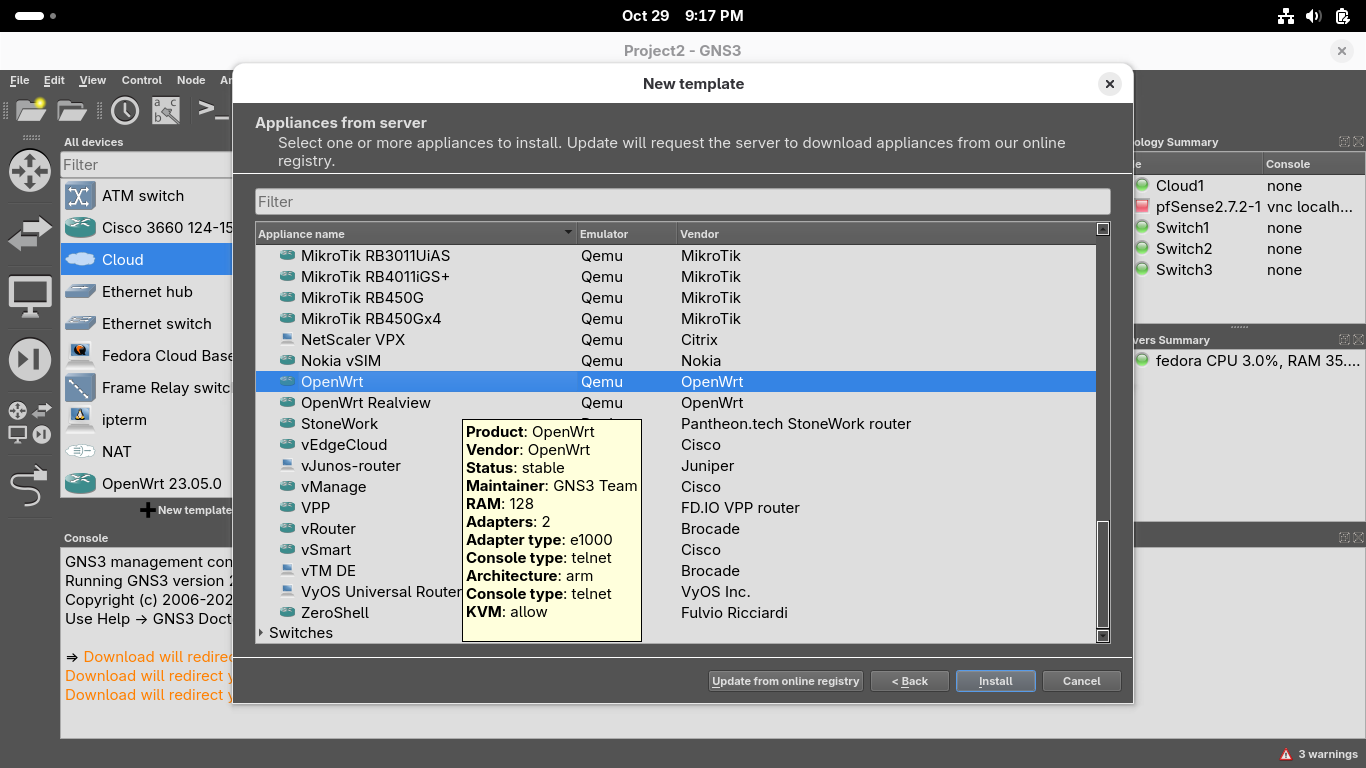Click the console terminal toolbar icon
The image size is (1366, 768).
click(212, 110)
